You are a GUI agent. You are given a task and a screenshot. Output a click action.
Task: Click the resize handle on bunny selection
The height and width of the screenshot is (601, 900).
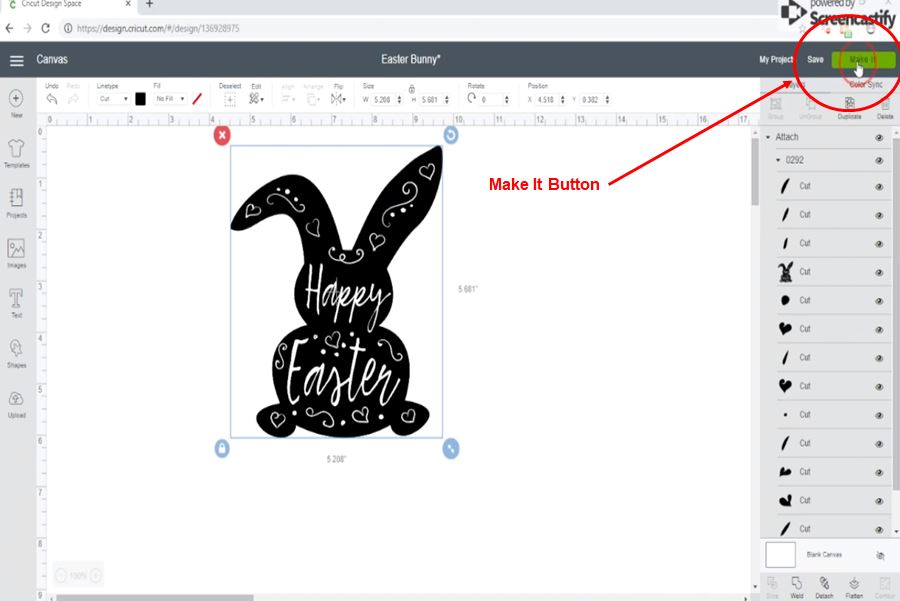[x=451, y=448]
